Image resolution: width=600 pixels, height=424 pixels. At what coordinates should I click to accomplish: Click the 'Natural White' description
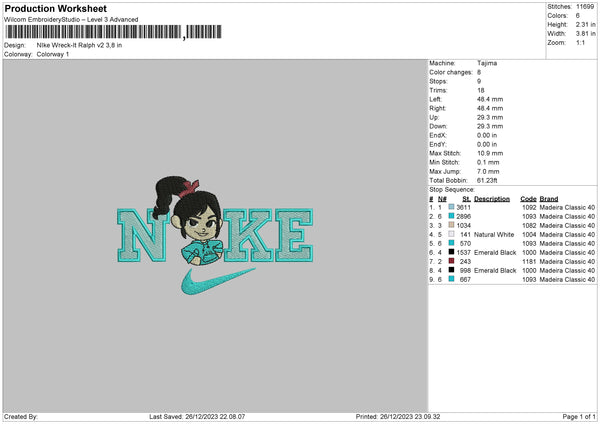coord(494,235)
